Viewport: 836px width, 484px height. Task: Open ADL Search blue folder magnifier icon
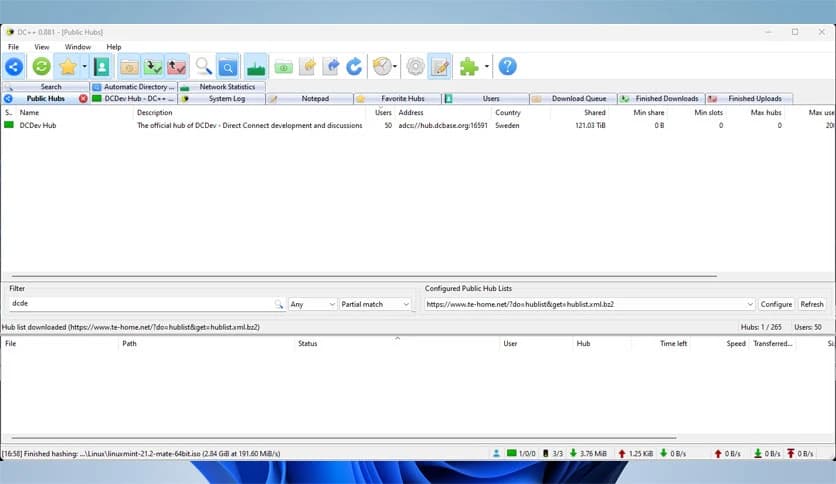click(228, 67)
